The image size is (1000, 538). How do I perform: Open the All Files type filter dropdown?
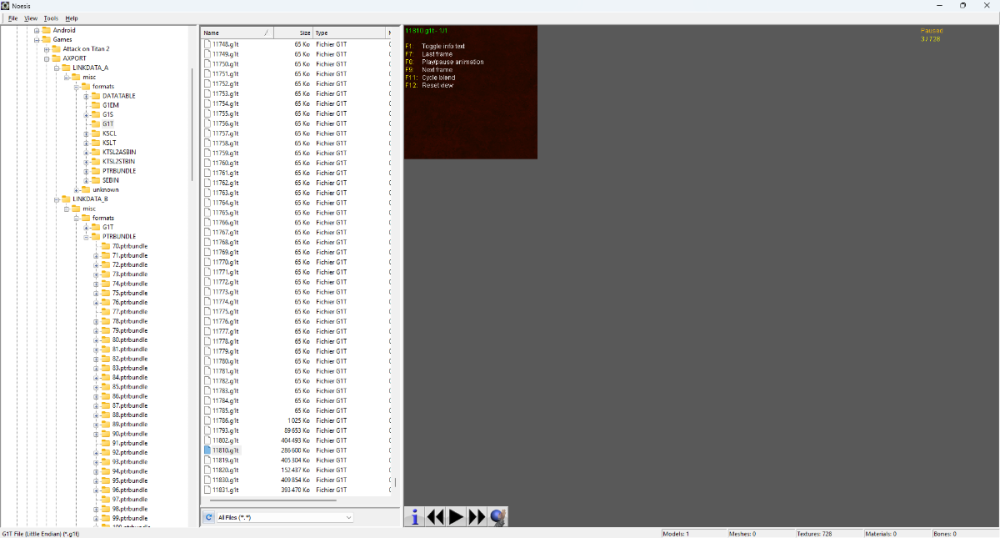click(284, 517)
